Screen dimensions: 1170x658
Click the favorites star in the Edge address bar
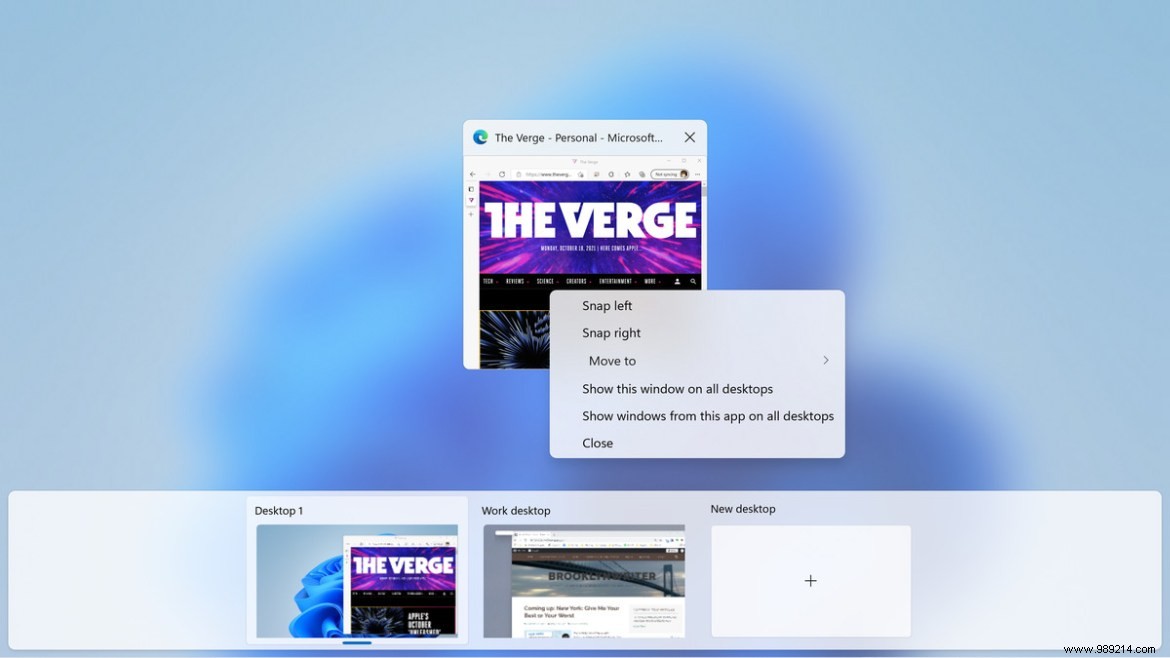coord(627,174)
